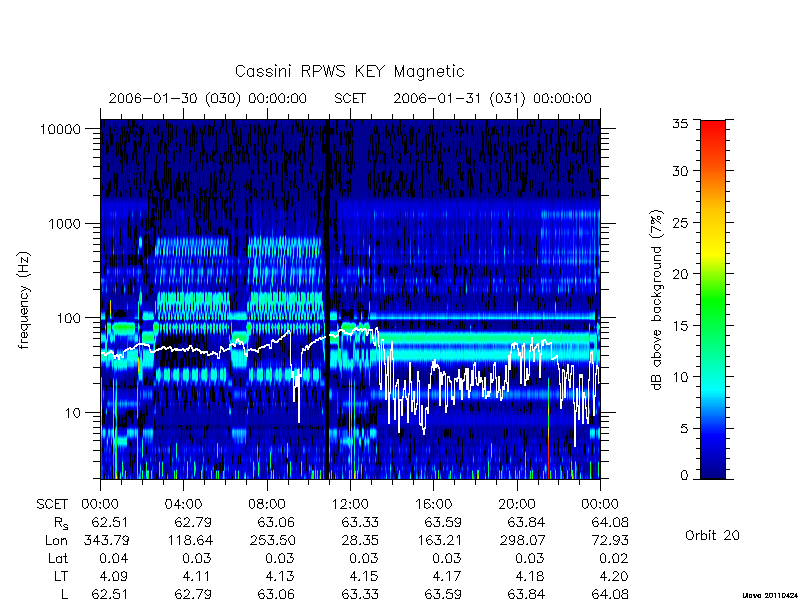Image resolution: width=800 pixels, height=600 pixels.
Task: Click the Lon value 163.21
Action: pyautogui.click(x=439, y=540)
